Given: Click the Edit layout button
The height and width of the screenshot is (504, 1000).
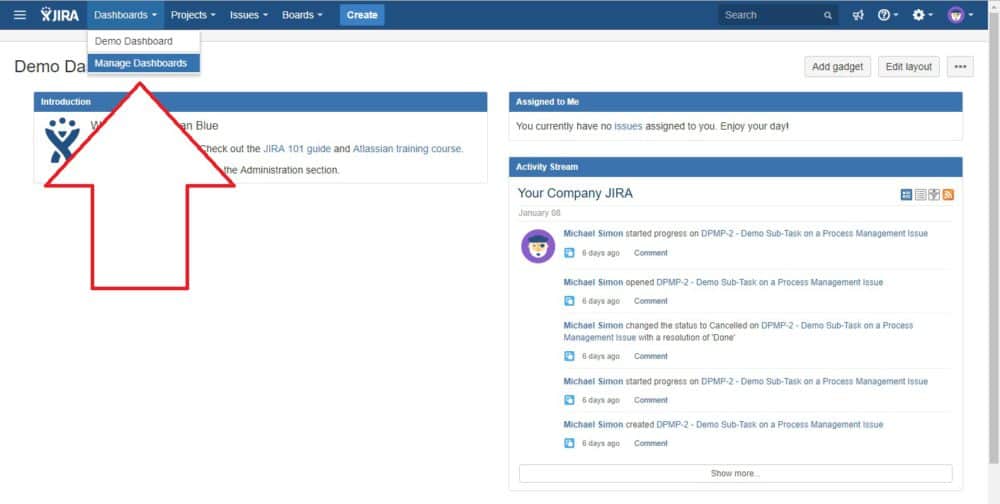Looking at the screenshot, I should click(909, 66).
